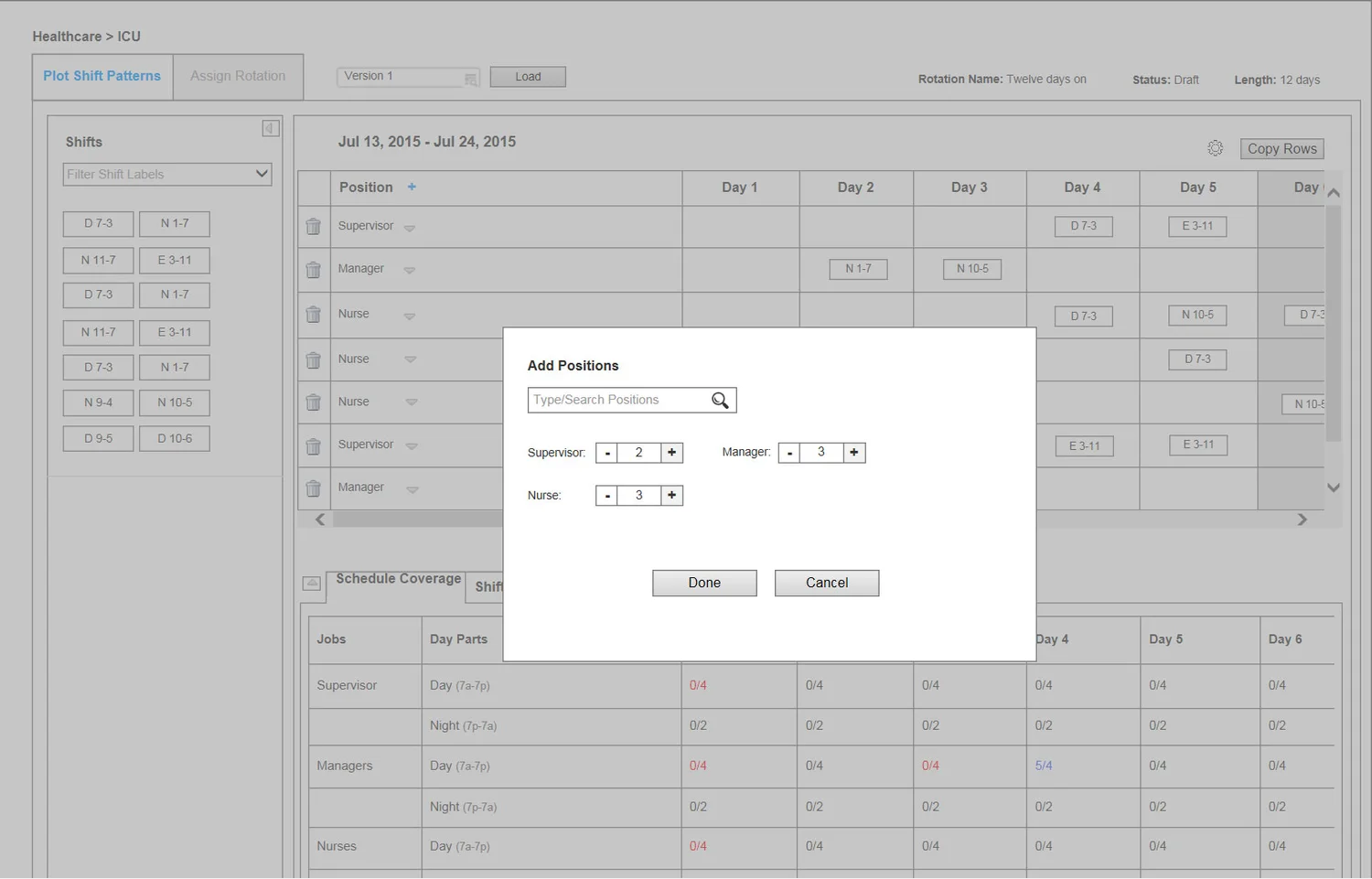
Task: Click N 10-5 shift in Manager Day 3
Action: pyautogui.click(x=972, y=269)
